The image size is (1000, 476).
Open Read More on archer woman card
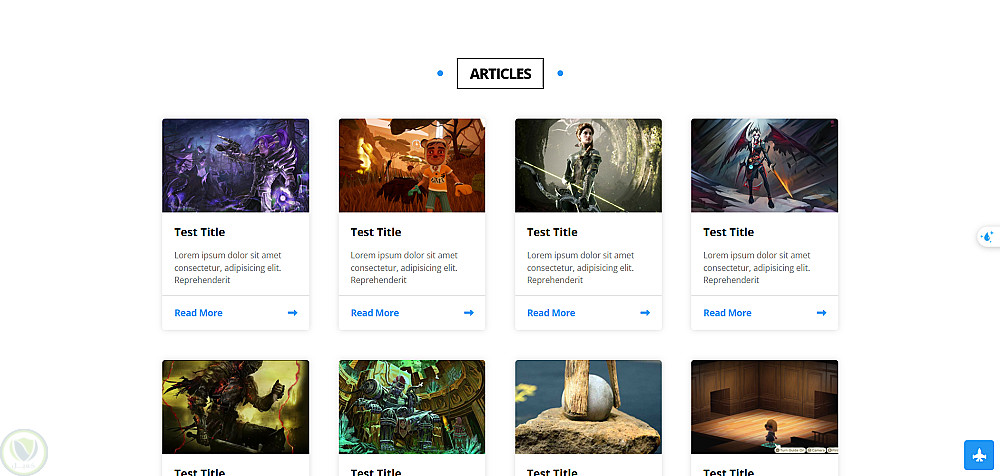point(551,313)
